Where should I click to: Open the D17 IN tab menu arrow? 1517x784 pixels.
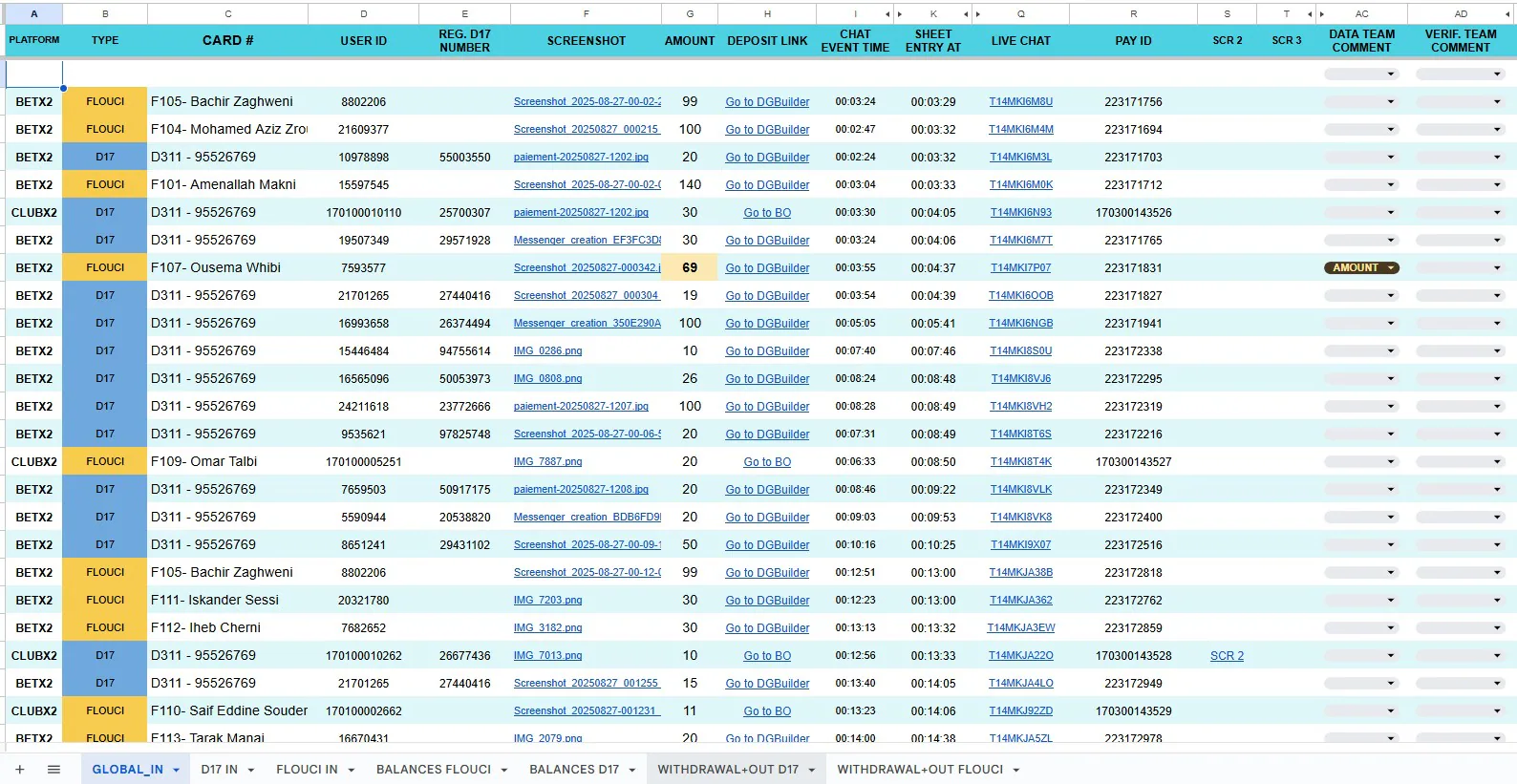point(250,770)
